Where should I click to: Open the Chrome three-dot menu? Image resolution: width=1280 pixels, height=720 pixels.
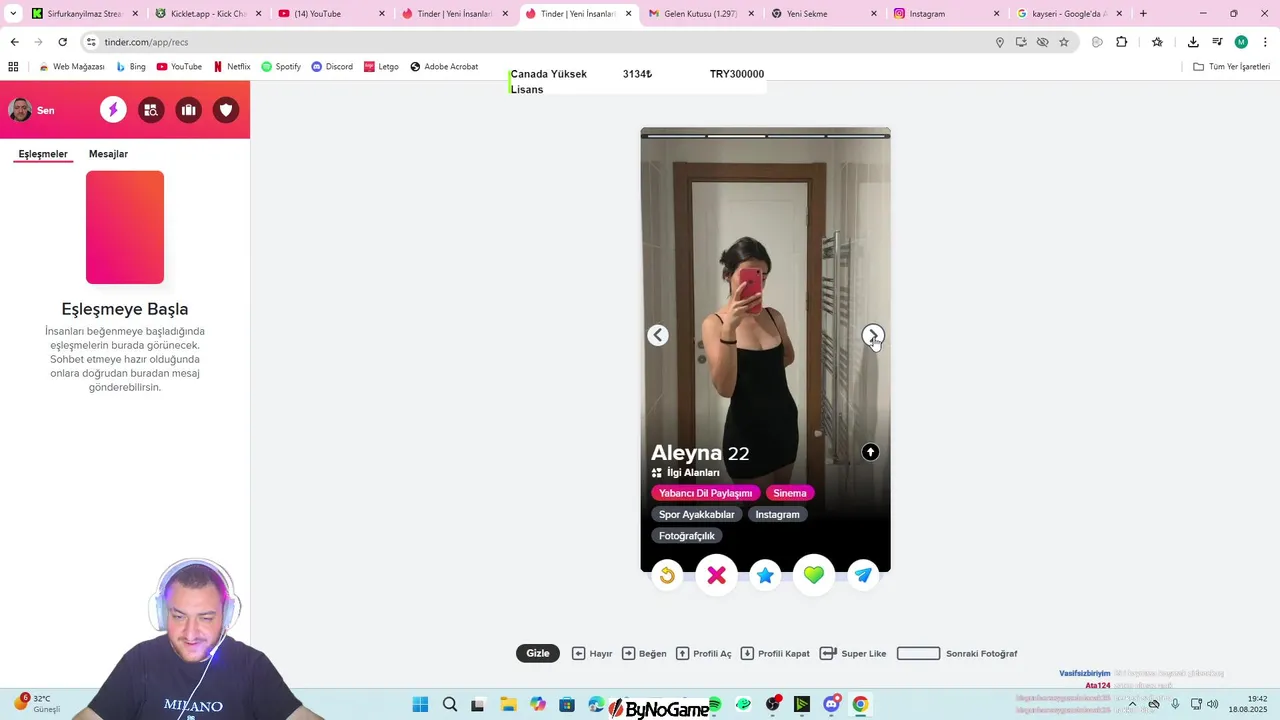tap(1264, 42)
